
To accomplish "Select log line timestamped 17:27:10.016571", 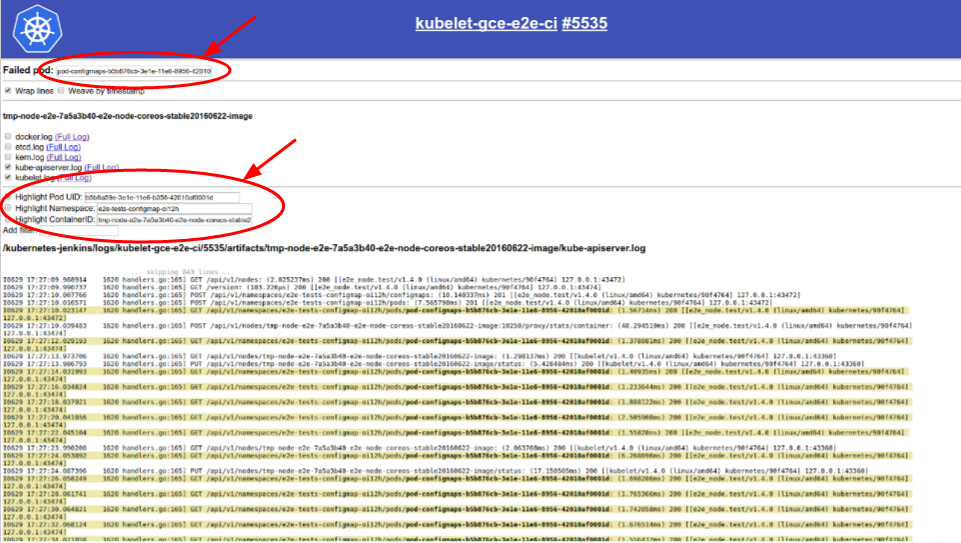I will click(387, 302).
